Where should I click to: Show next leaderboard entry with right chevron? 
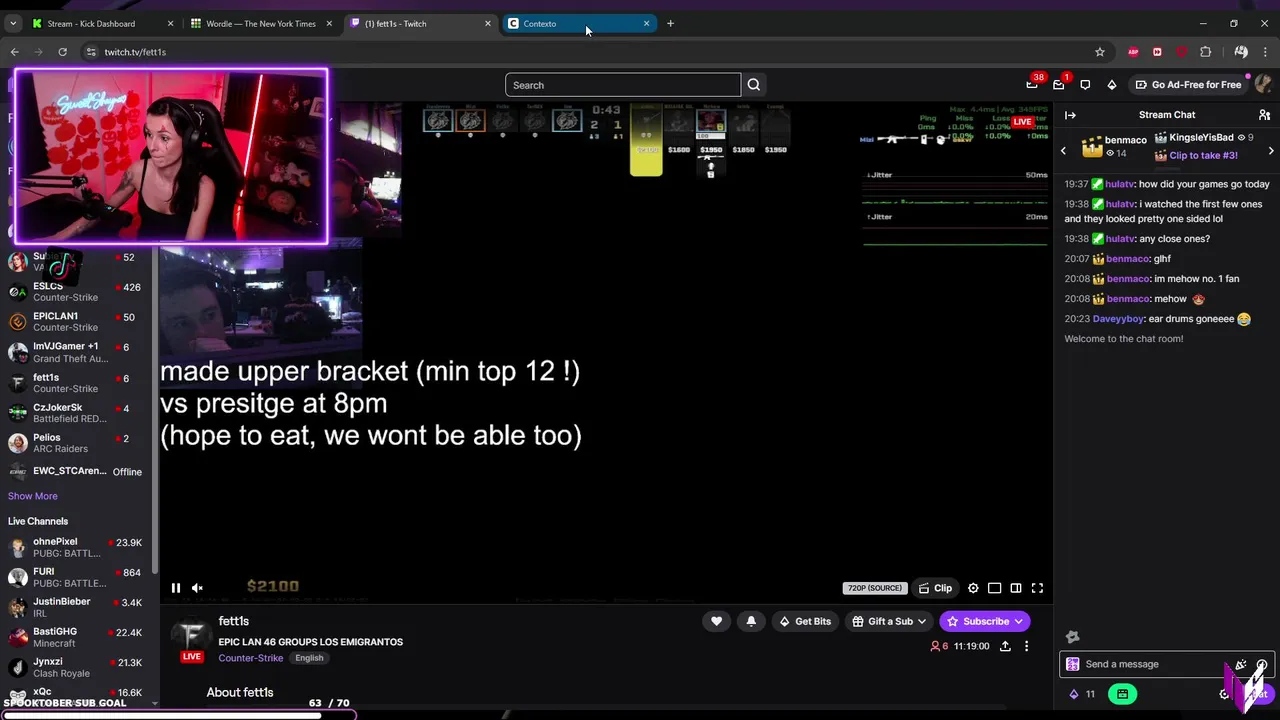click(x=1271, y=151)
